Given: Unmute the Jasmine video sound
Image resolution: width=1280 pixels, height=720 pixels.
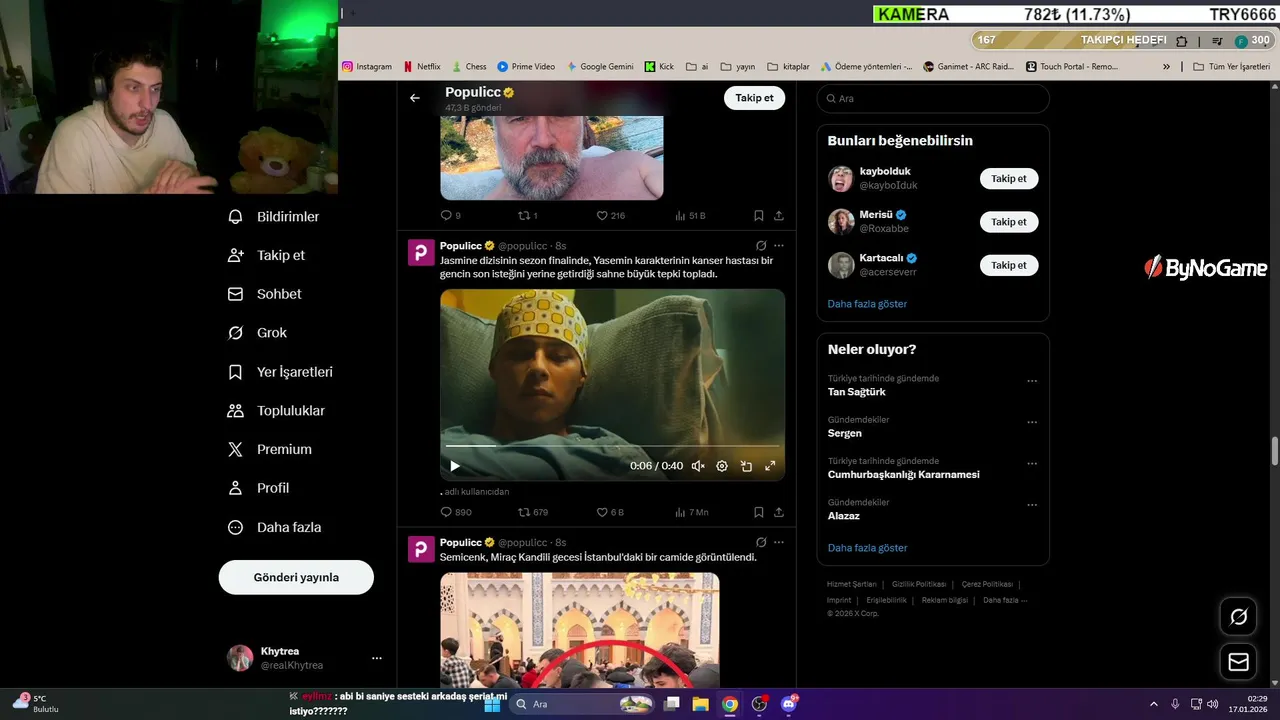Looking at the screenshot, I should click(698, 466).
